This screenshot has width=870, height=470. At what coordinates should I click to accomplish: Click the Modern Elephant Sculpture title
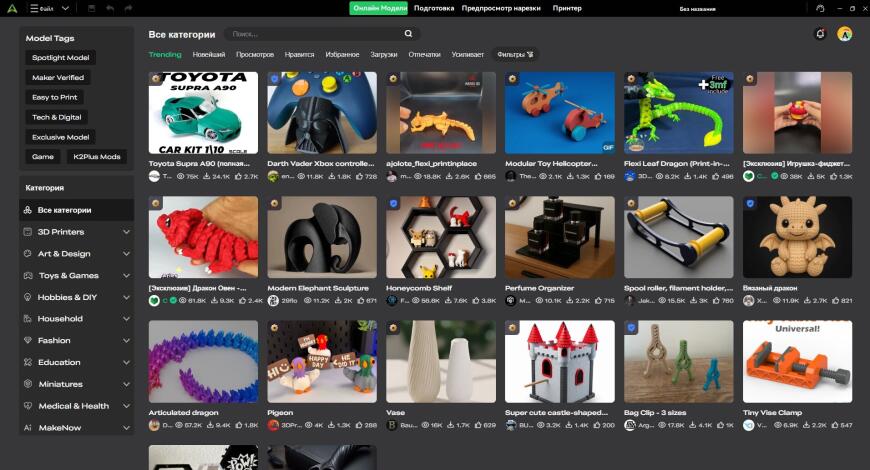pyautogui.click(x=318, y=288)
